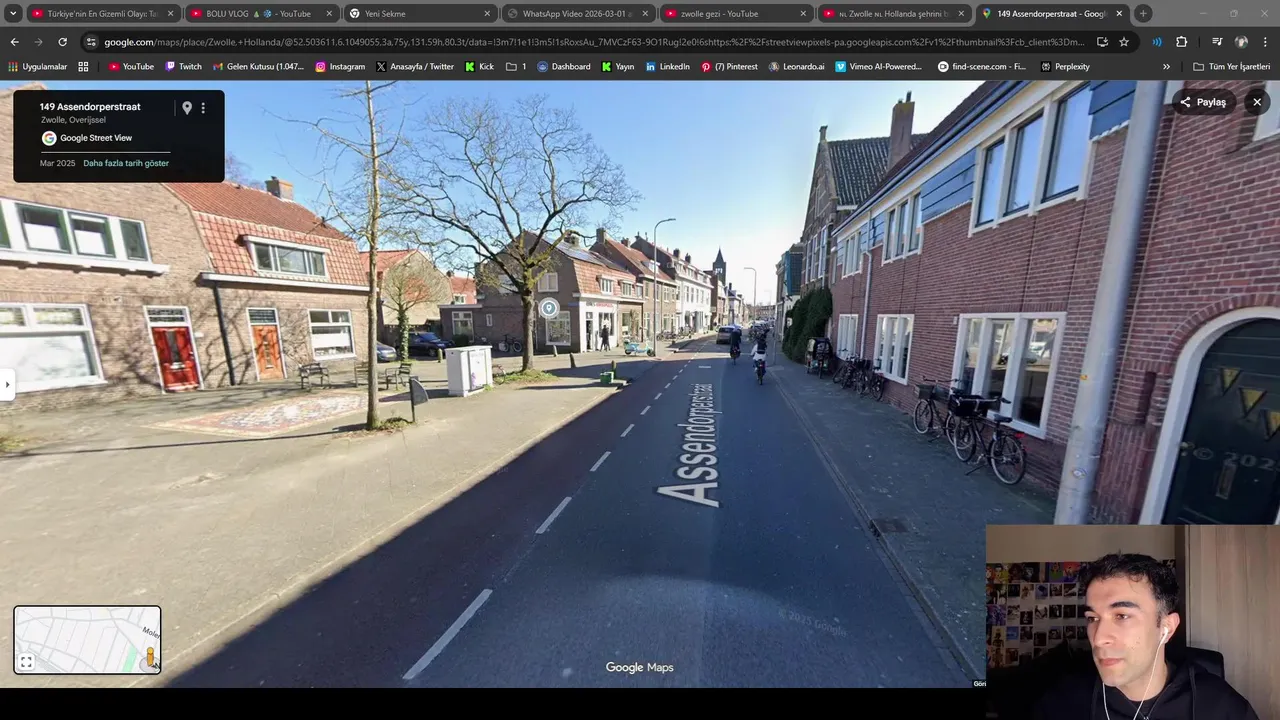This screenshot has width=1280, height=720.
Task: Open 'Gelen Kutusu' Gmail bookmark
Action: (258, 66)
